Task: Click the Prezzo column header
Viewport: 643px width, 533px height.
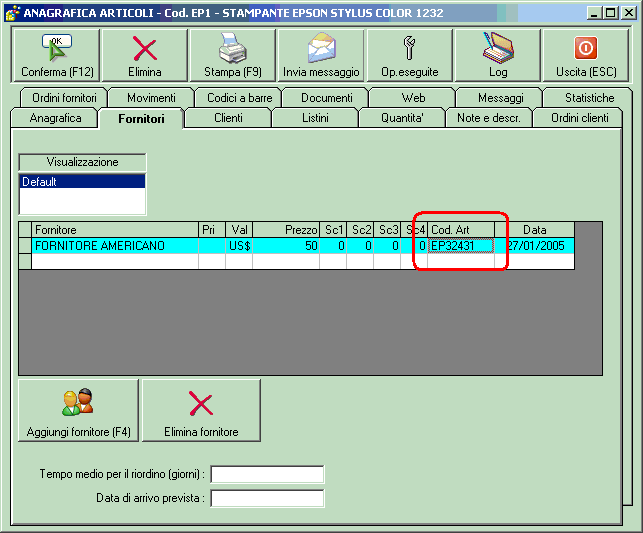Action: [x=286, y=230]
